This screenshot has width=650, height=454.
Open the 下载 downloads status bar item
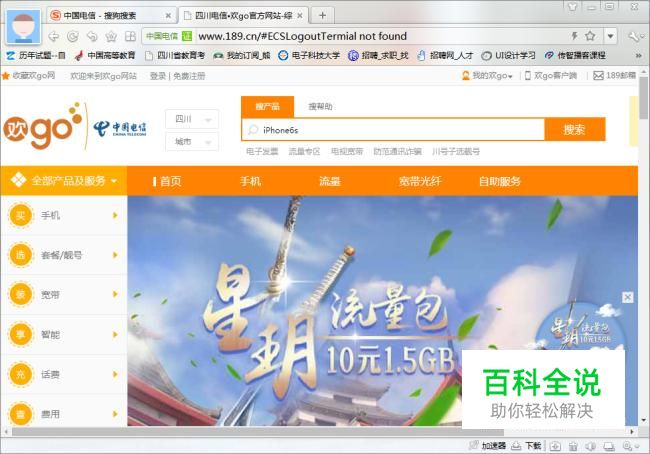(x=526, y=446)
